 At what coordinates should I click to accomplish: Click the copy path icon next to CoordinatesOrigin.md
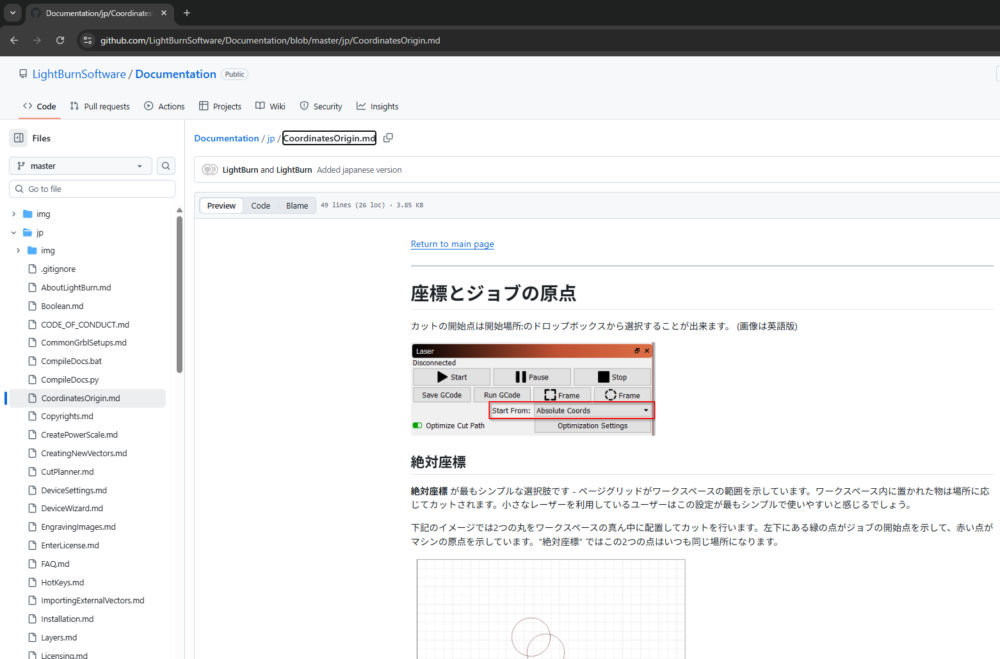388,138
